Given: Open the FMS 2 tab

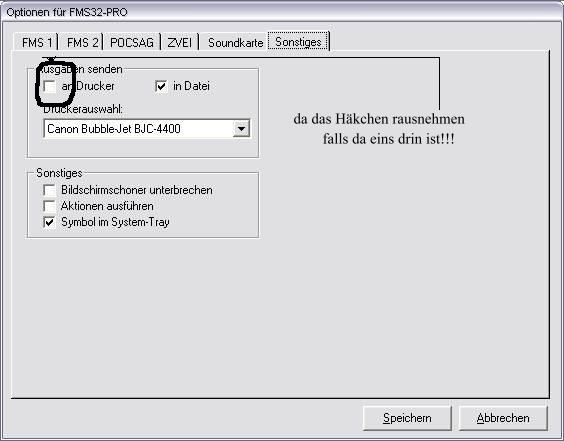Looking at the screenshot, I should tap(82, 43).
